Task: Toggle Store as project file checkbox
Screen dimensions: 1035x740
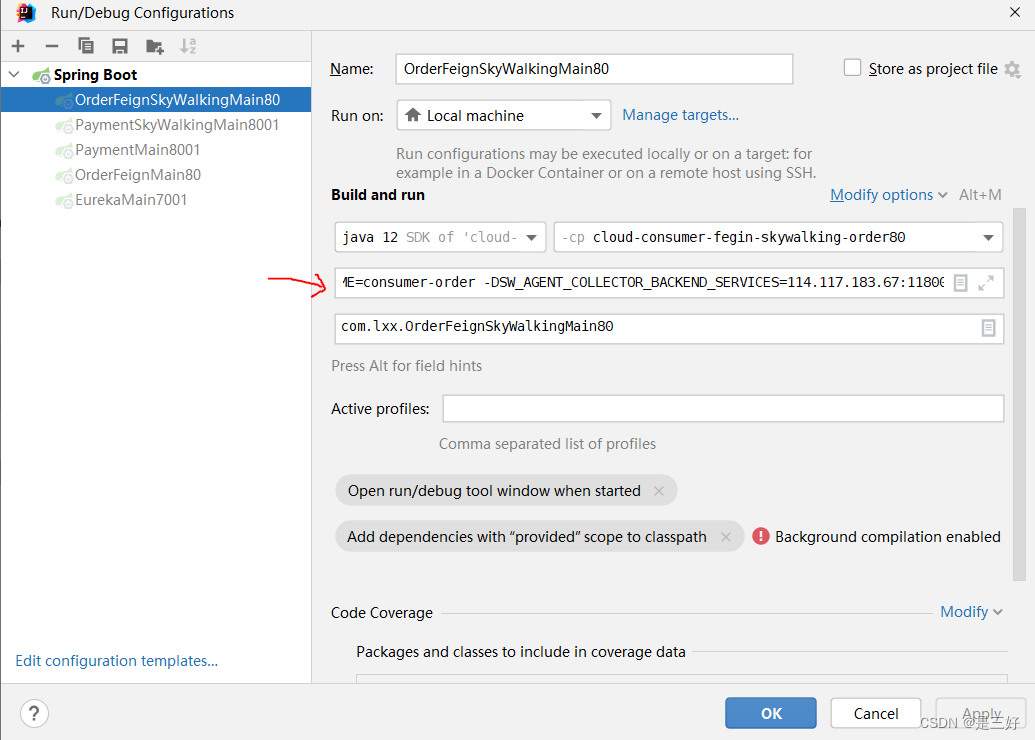Action: coord(852,68)
